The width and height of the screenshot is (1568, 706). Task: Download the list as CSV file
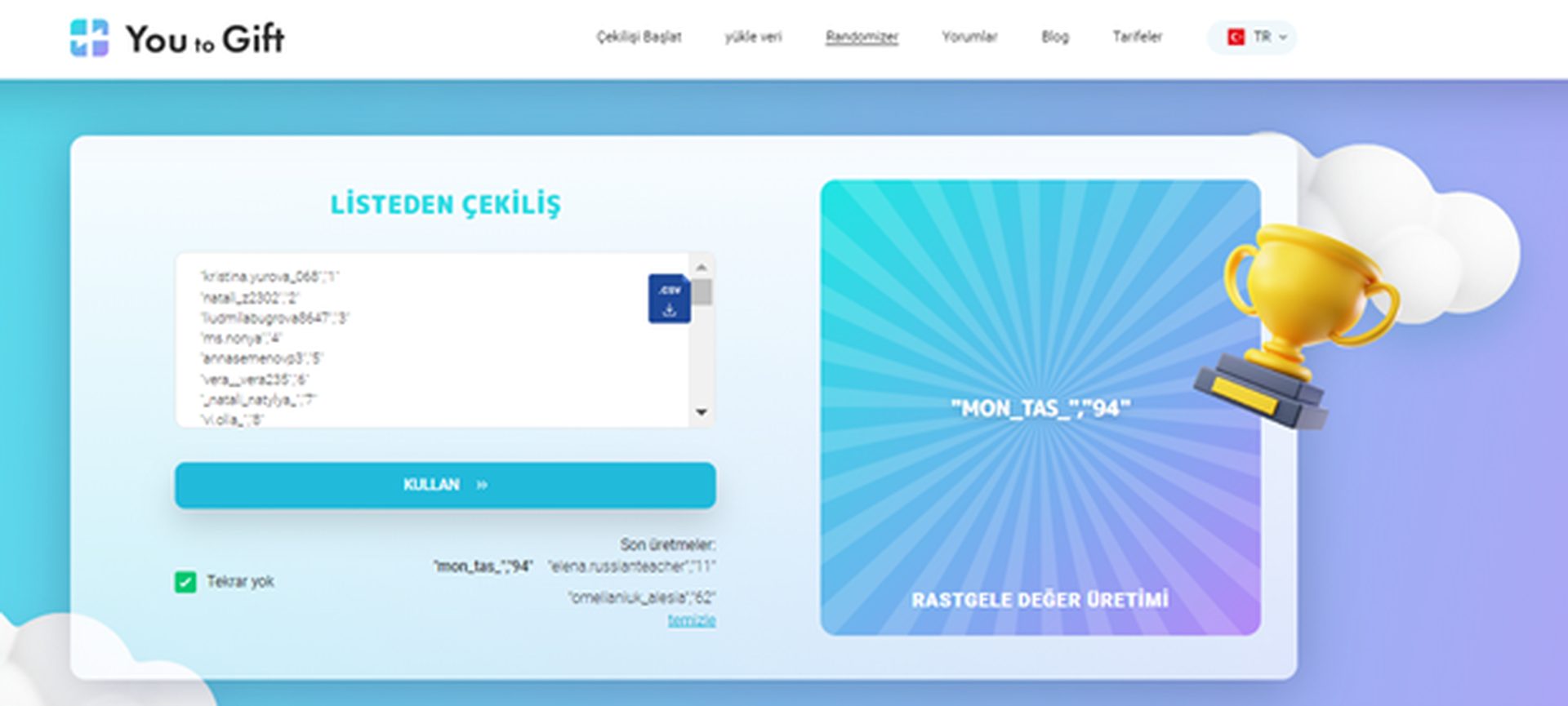[x=669, y=299]
